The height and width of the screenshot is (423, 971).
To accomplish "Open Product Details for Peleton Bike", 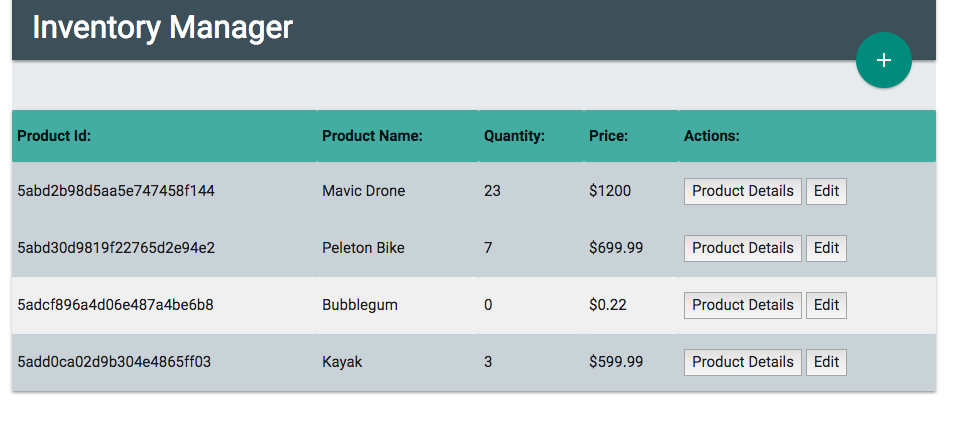I will click(742, 248).
